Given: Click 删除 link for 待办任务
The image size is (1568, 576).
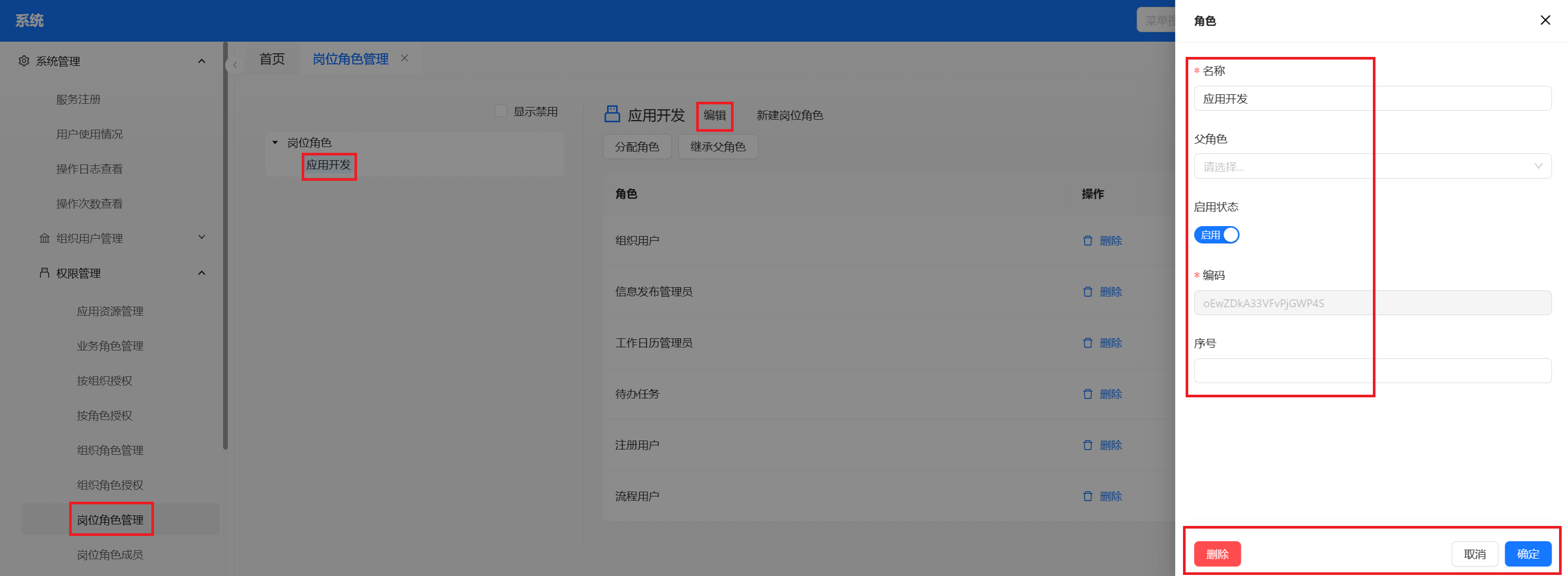Looking at the screenshot, I should pos(1111,394).
